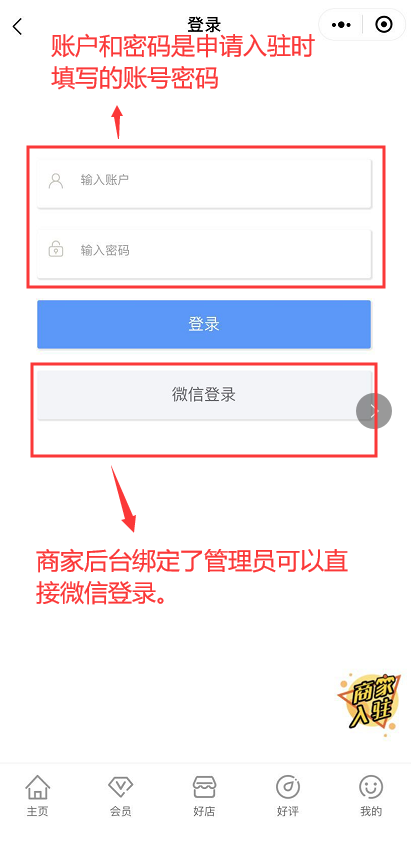
Task: Tap the gray floating arrow circle
Action: [x=374, y=411]
